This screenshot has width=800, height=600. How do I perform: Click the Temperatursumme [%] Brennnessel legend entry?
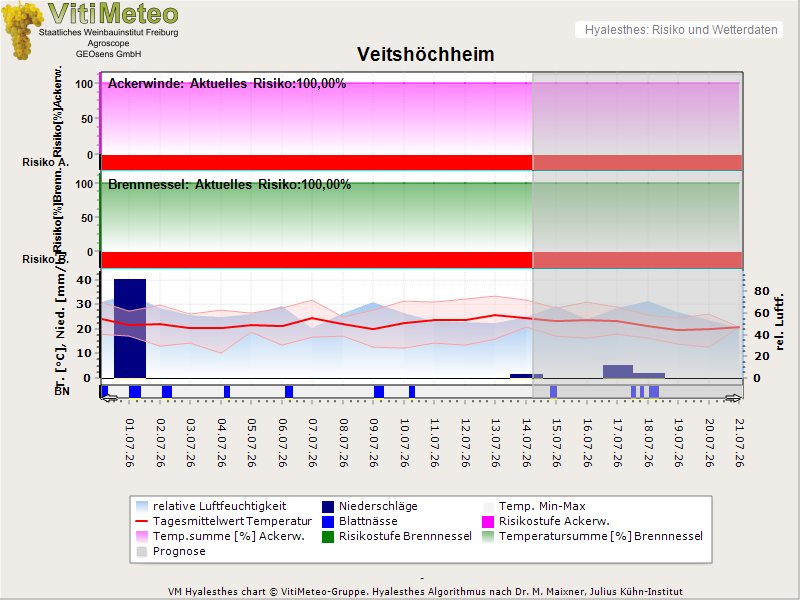(592, 536)
